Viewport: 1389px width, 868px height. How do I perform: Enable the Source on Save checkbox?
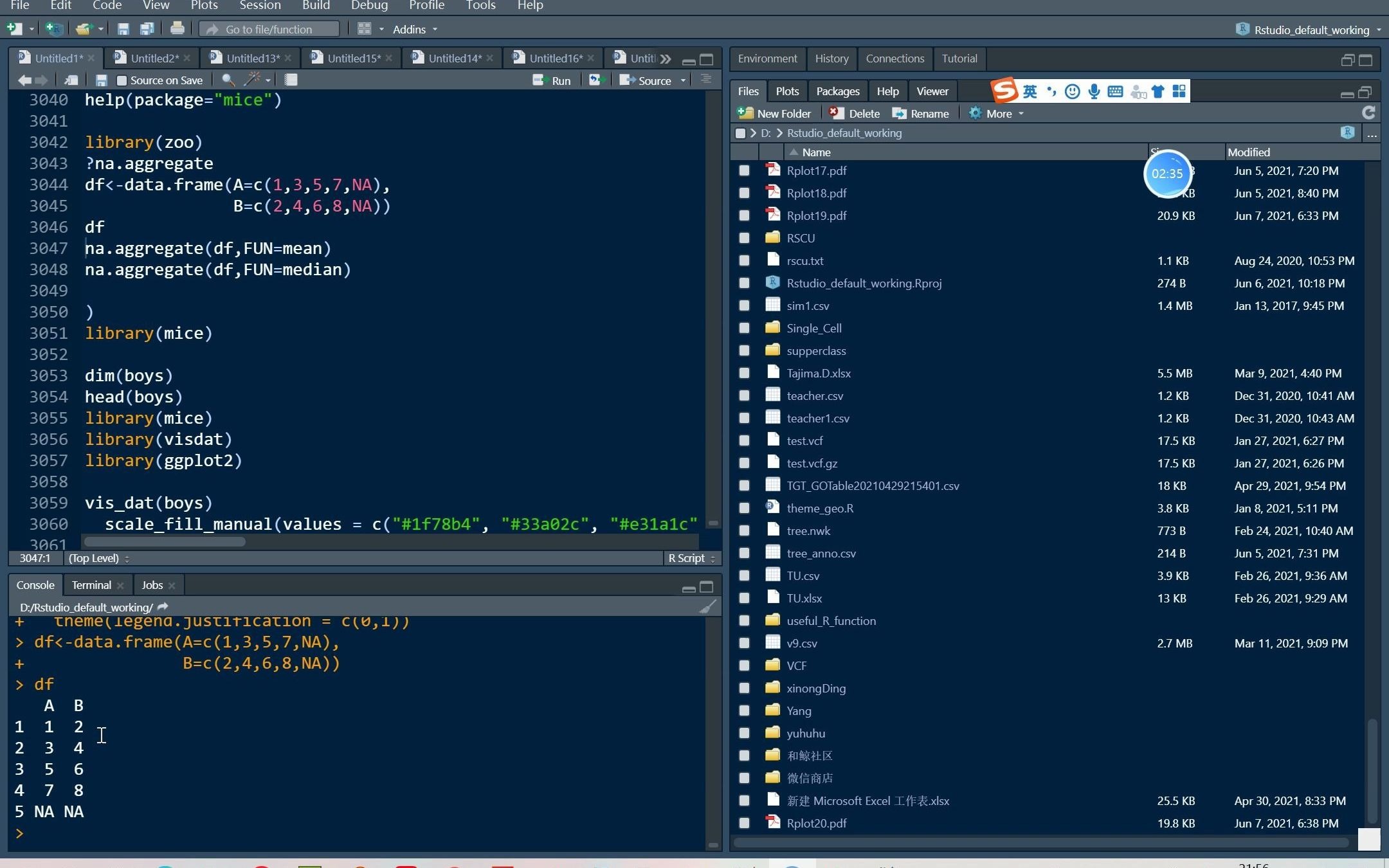tap(122, 80)
